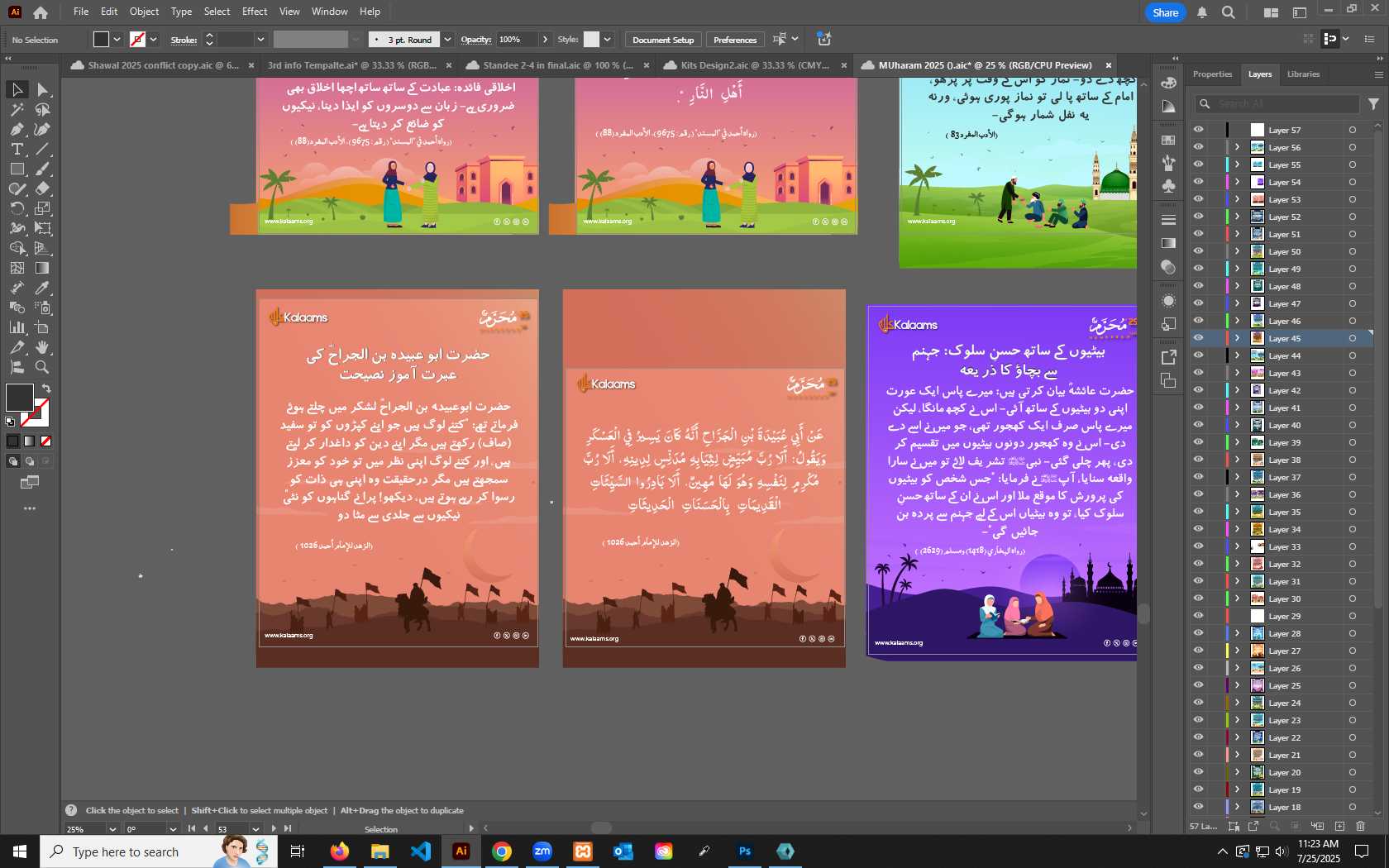
Task: Open the graphic Style dropdown
Action: (x=608, y=40)
